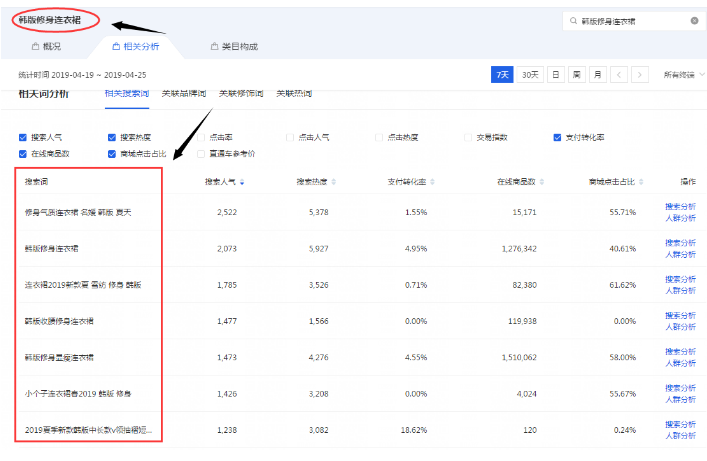Open 人群分析 for 韩版修身显瘦连衣裙 row

tap(680, 364)
